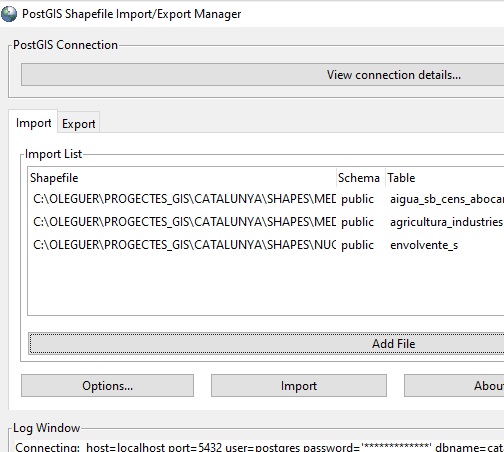Click the PostGIS globe icon in title bar
The height and width of the screenshot is (452, 504).
pyautogui.click(x=9, y=14)
